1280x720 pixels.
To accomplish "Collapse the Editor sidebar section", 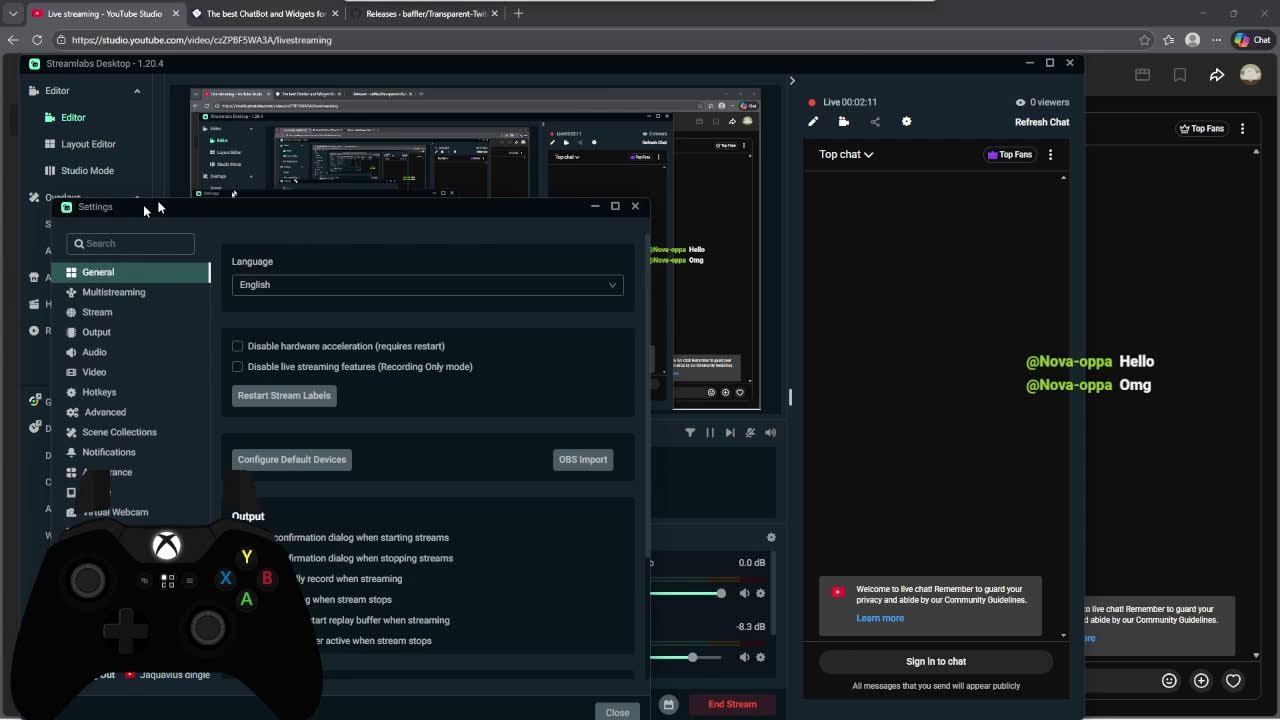I will coord(137,91).
